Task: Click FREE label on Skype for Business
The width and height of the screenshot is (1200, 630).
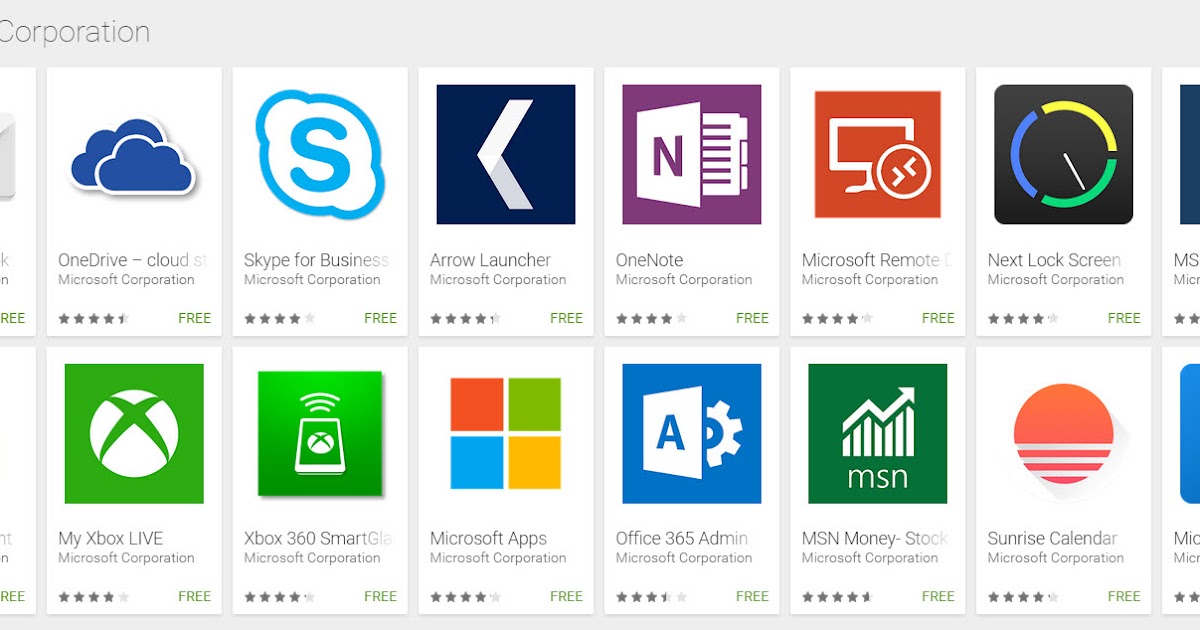Action: (380, 318)
